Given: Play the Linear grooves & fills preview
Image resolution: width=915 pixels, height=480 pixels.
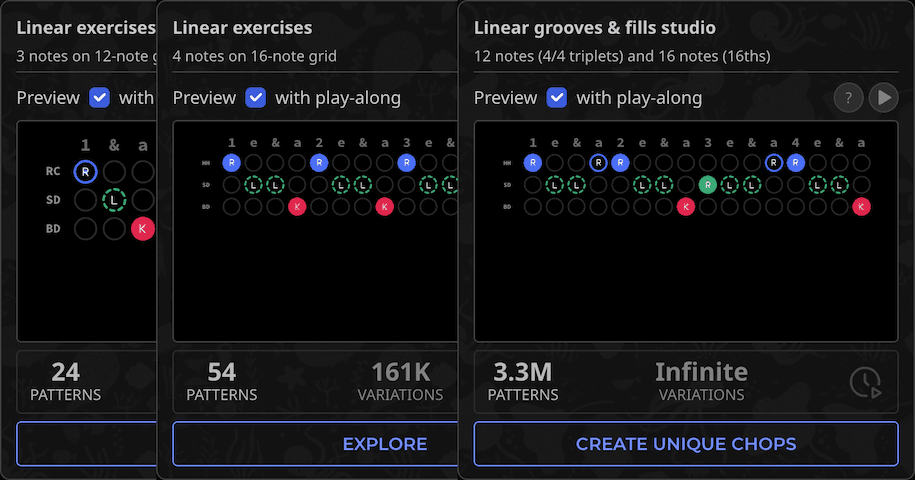Looking at the screenshot, I should pyautogui.click(x=883, y=97).
